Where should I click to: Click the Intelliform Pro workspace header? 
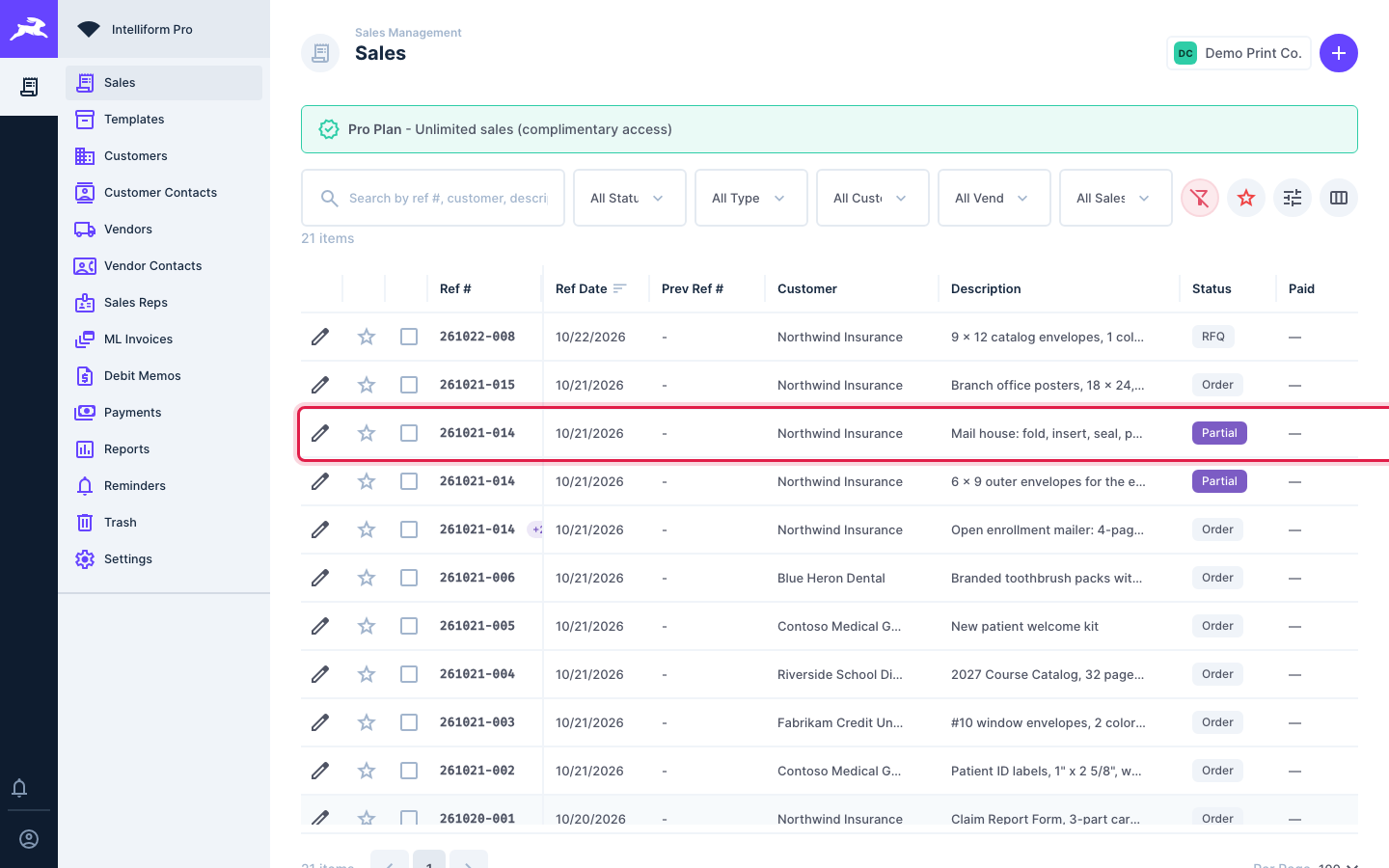(164, 29)
